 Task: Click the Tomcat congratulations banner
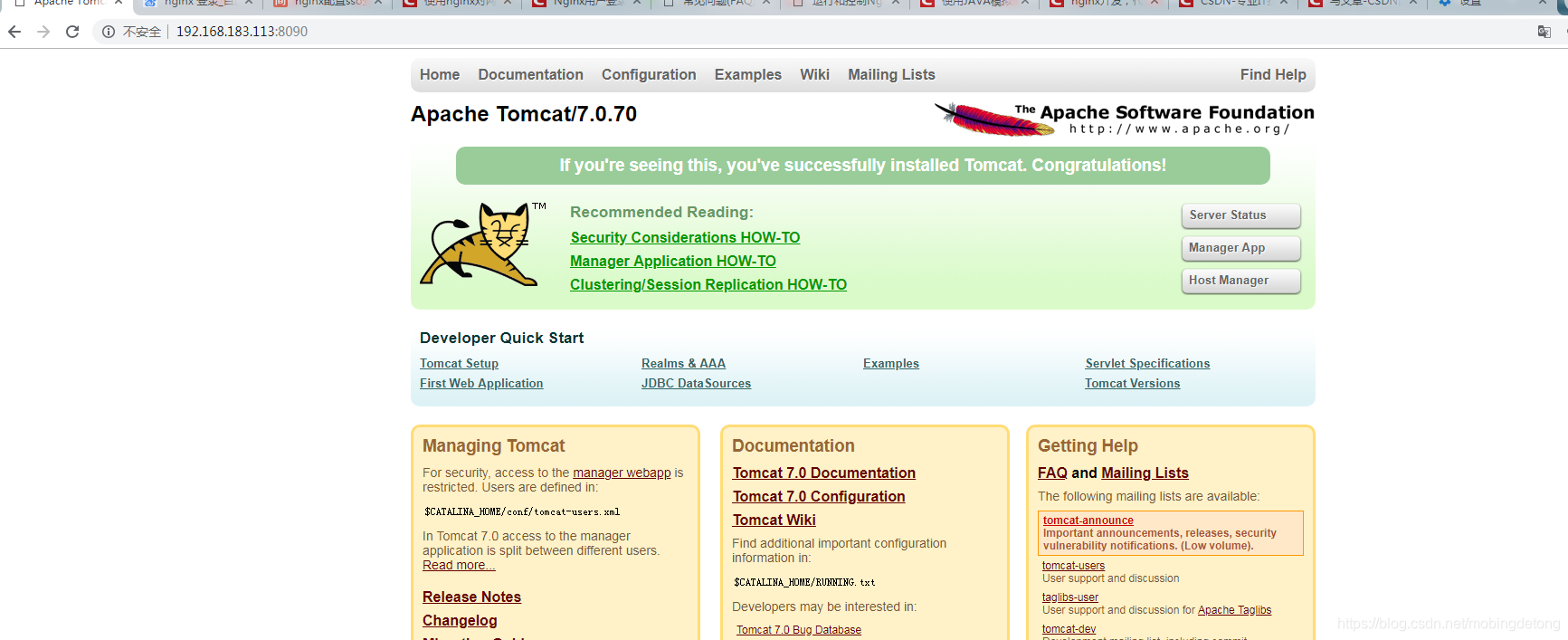coord(862,166)
